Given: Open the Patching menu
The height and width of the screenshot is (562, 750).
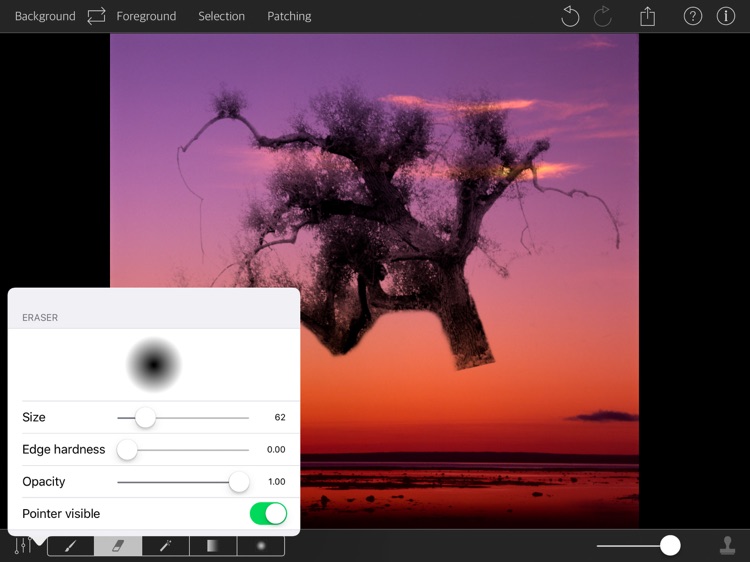Looking at the screenshot, I should (x=289, y=16).
